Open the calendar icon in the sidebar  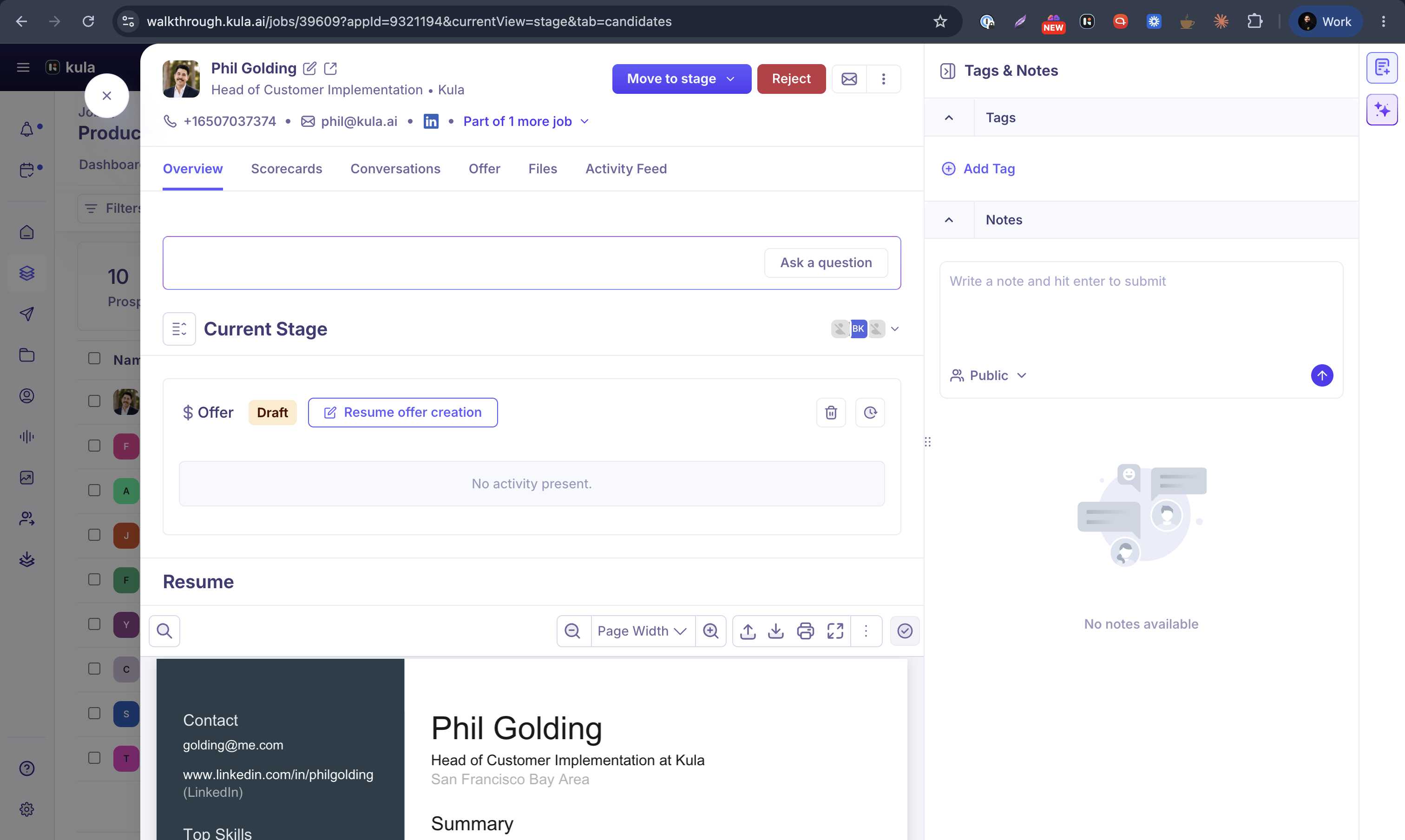[26, 170]
